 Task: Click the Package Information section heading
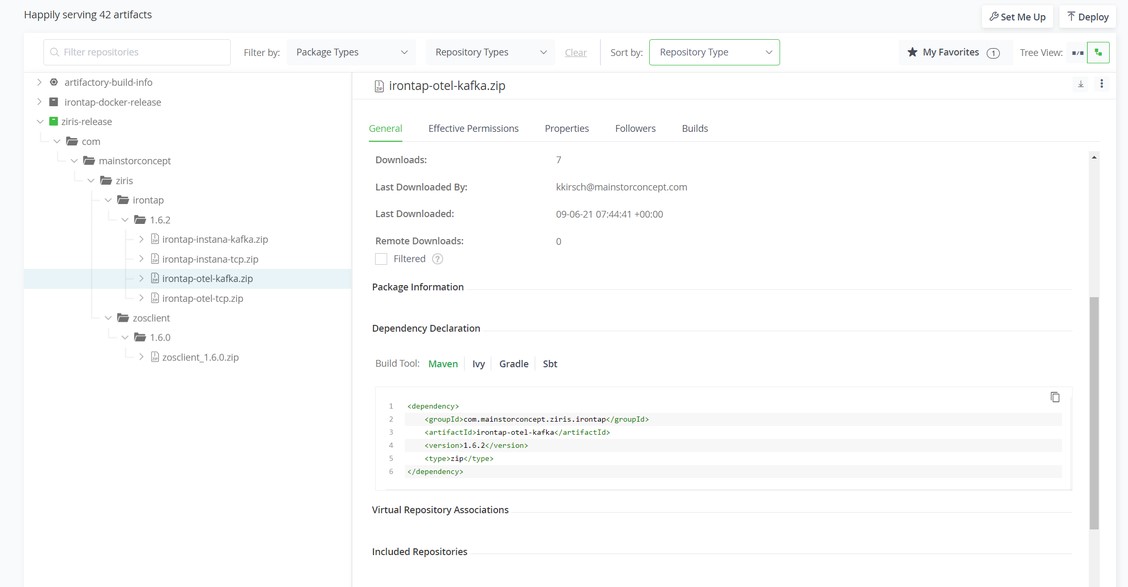[x=418, y=287]
